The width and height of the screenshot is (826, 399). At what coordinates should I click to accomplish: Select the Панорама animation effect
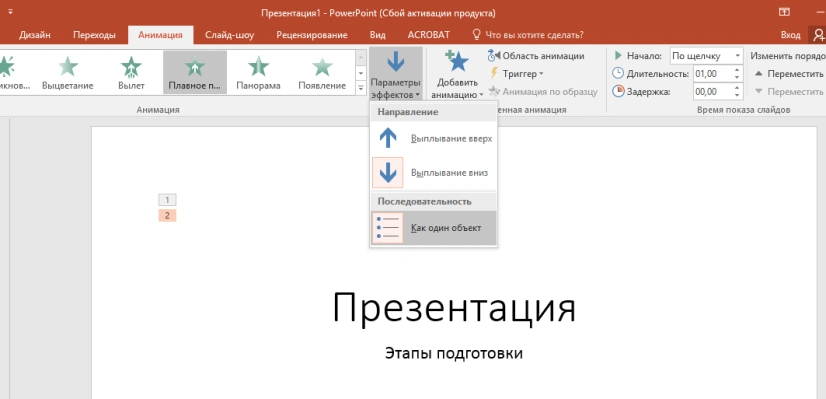(258, 73)
